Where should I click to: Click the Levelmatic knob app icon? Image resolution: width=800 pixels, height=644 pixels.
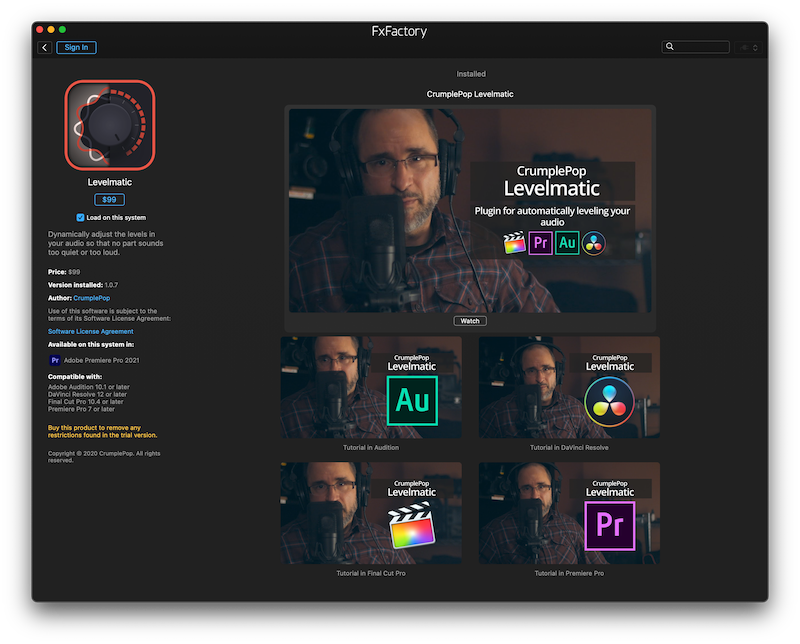click(110, 125)
